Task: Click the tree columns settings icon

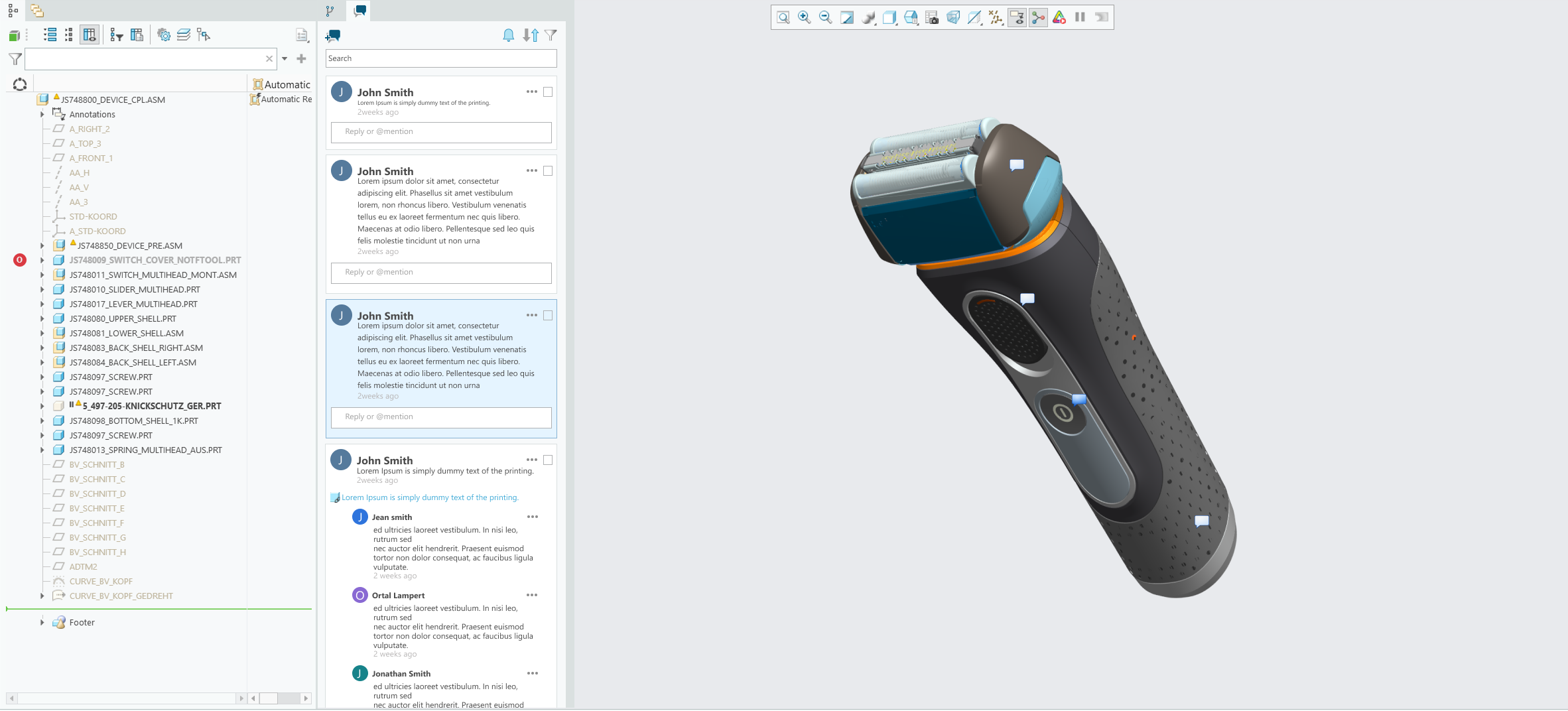Action: coord(137,35)
